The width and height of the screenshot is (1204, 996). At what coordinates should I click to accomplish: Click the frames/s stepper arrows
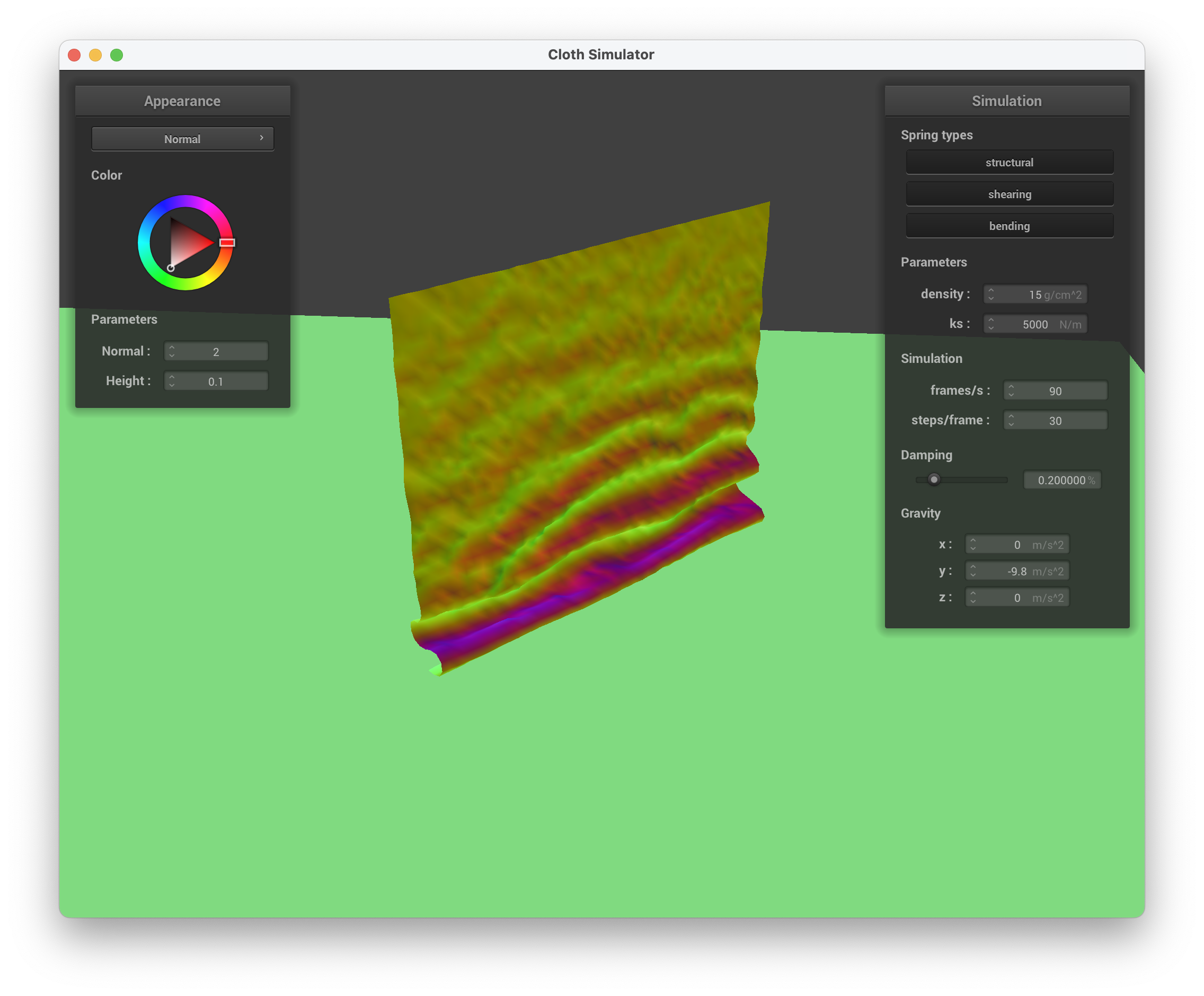1011,391
